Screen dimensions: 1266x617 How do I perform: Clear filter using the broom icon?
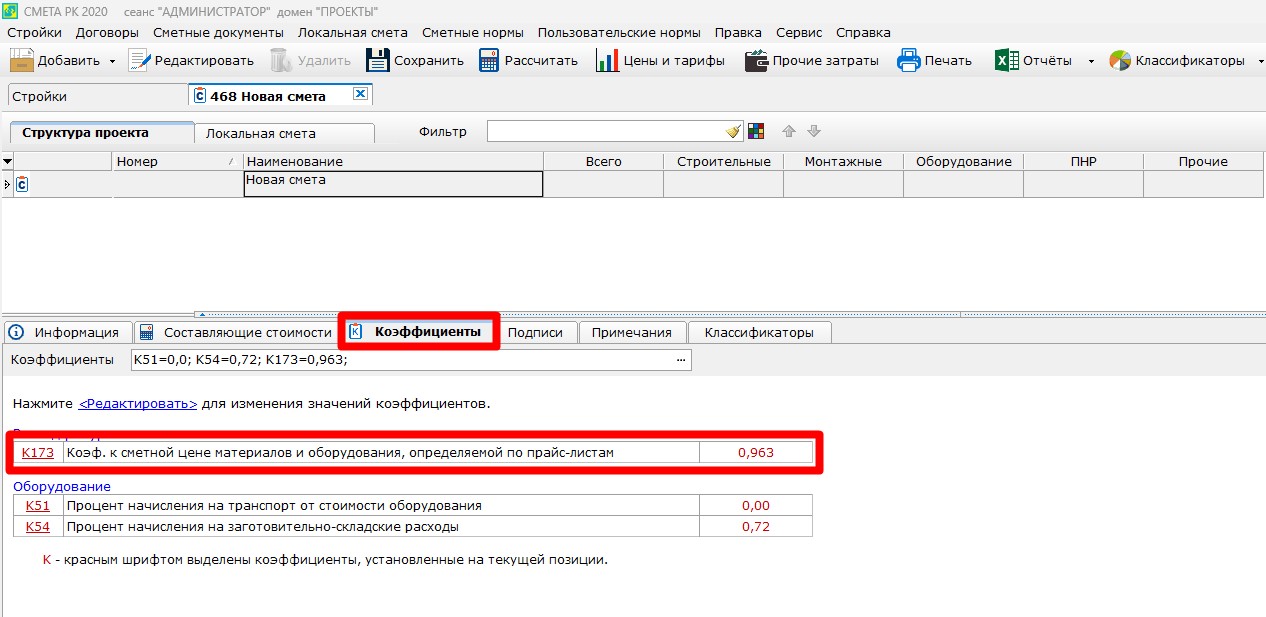coord(733,132)
